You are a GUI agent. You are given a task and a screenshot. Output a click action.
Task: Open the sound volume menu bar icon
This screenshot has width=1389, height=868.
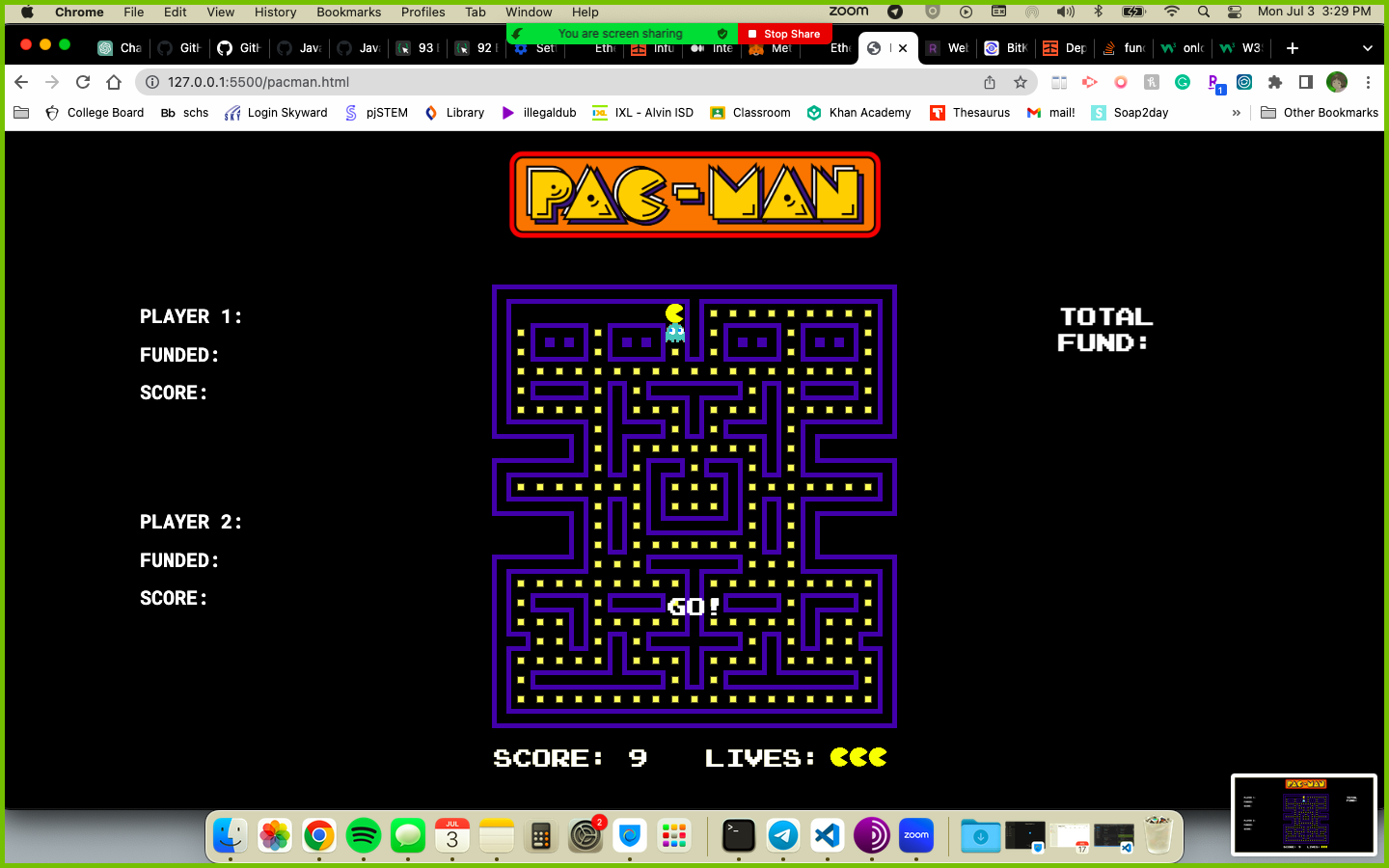(1066, 12)
